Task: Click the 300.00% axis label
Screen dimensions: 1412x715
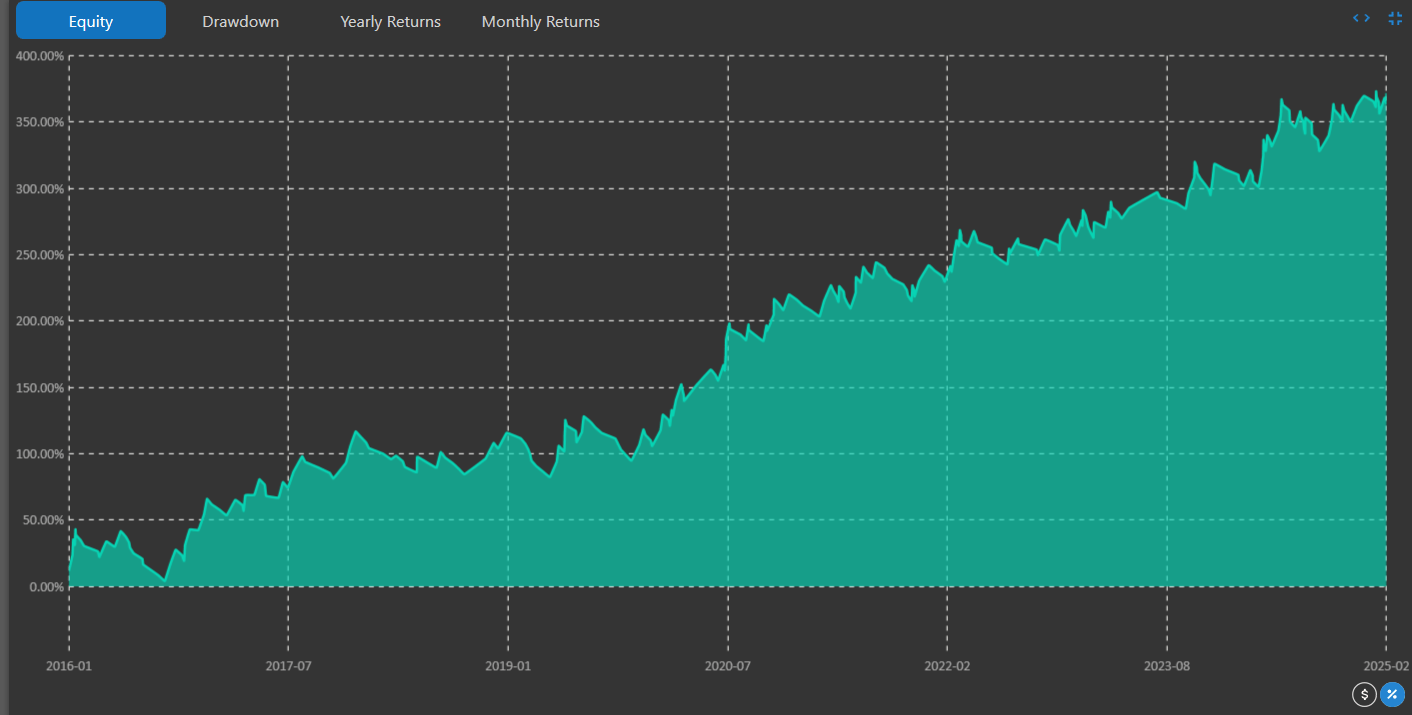Action: point(40,188)
